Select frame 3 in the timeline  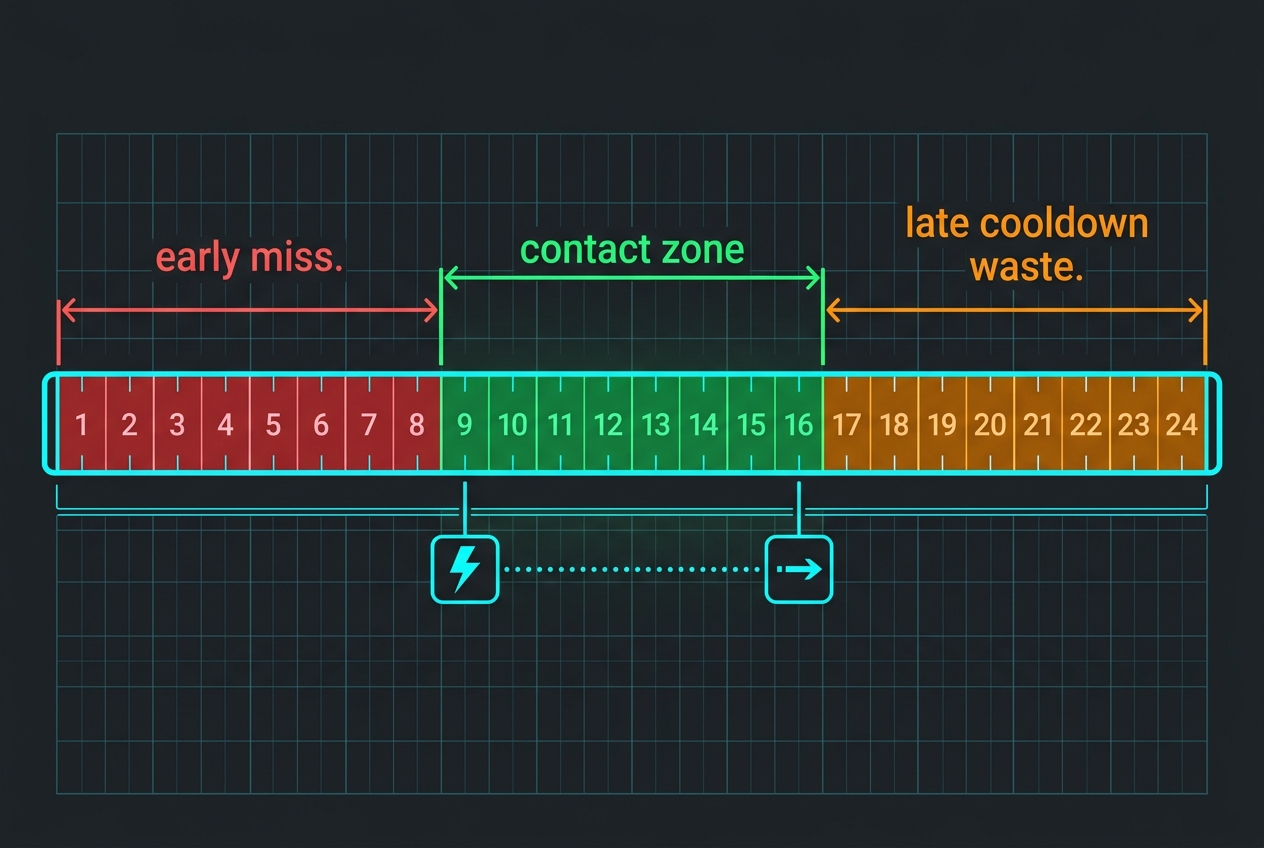click(x=177, y=424)
